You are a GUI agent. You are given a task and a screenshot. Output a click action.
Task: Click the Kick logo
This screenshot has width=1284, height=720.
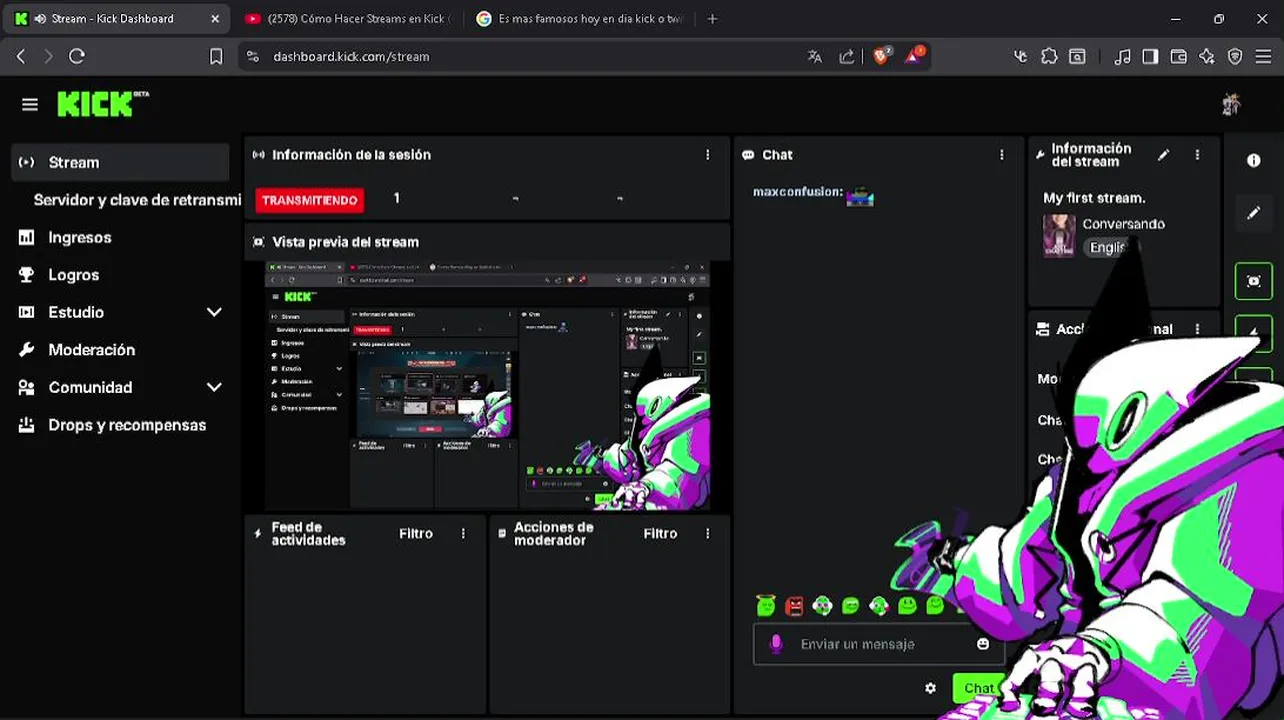point(102,104)
